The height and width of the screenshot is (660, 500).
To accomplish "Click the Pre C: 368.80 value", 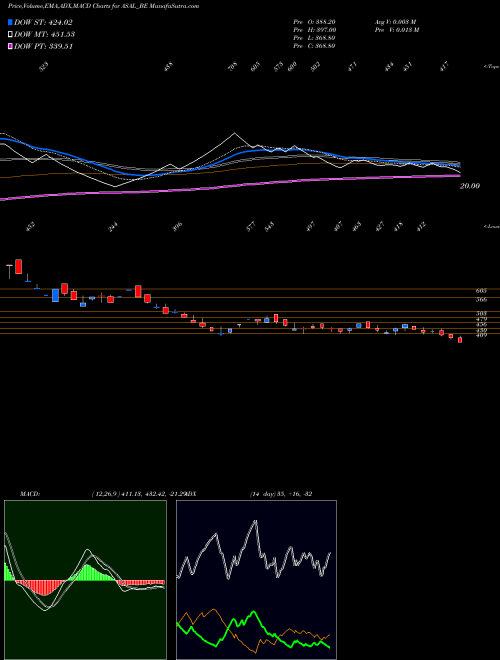I will click(x=314, y=46).
